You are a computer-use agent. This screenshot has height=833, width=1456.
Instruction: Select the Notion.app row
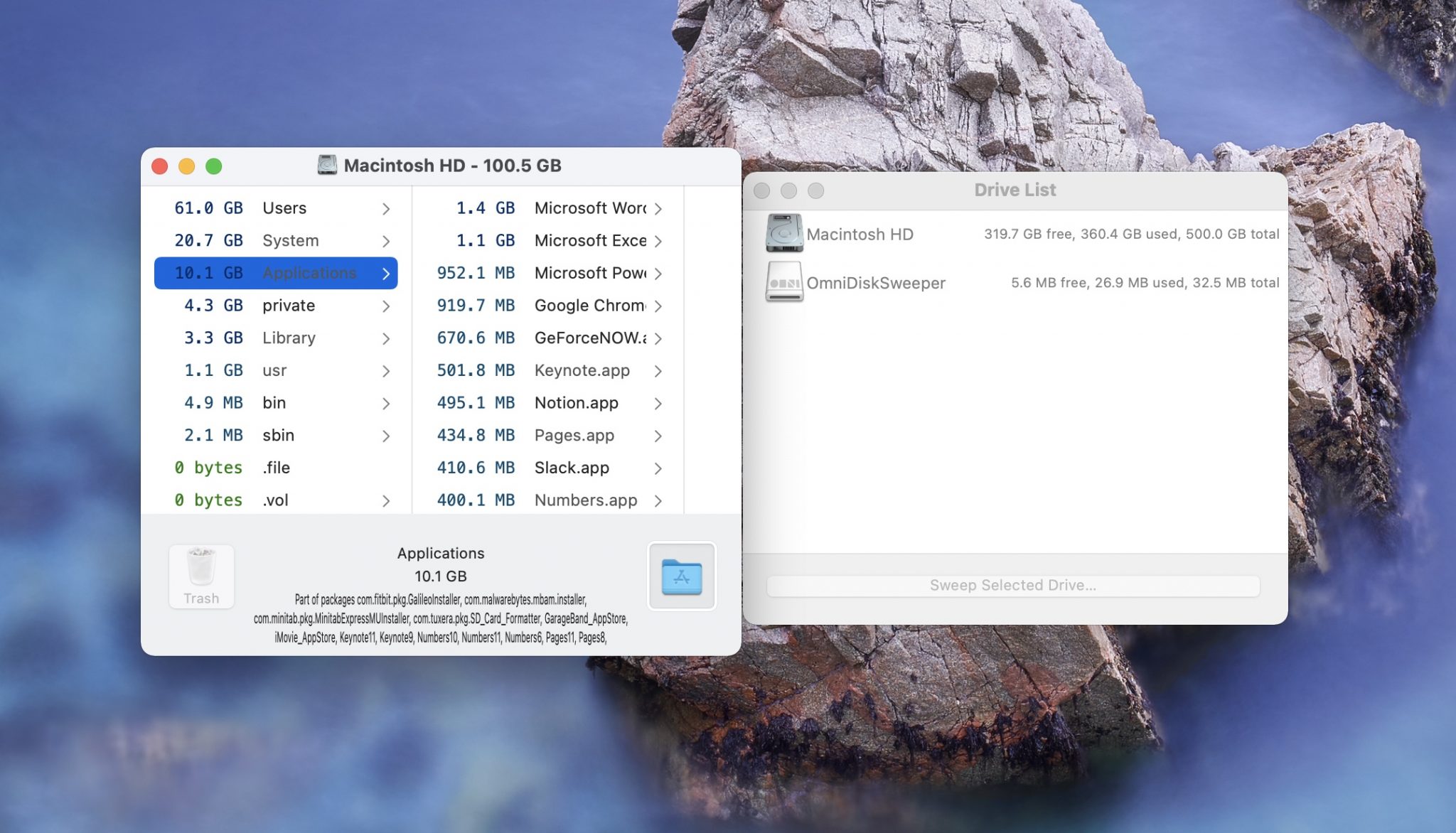tap(548, 403)
